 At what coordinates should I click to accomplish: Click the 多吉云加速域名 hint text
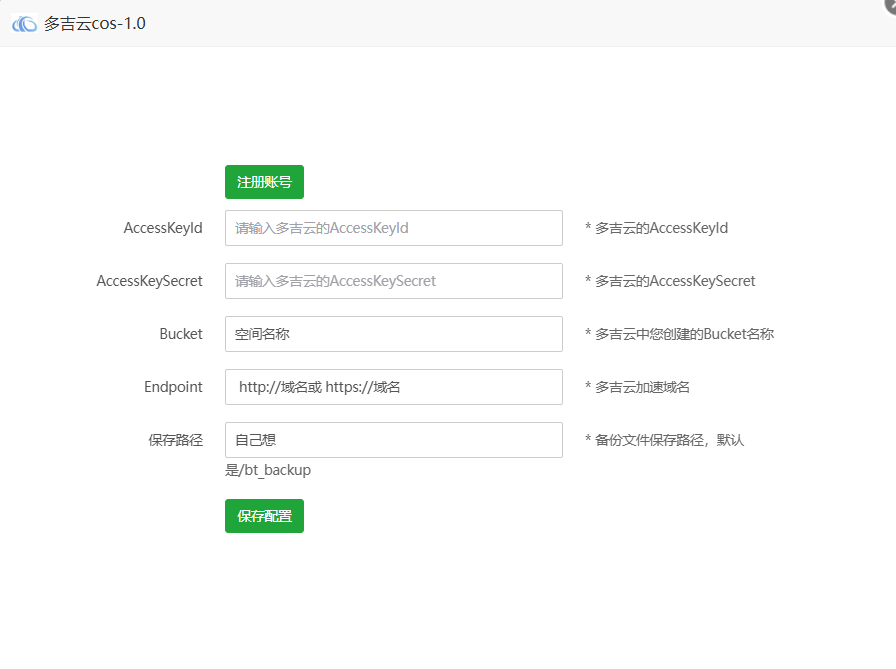coord(641,387)
